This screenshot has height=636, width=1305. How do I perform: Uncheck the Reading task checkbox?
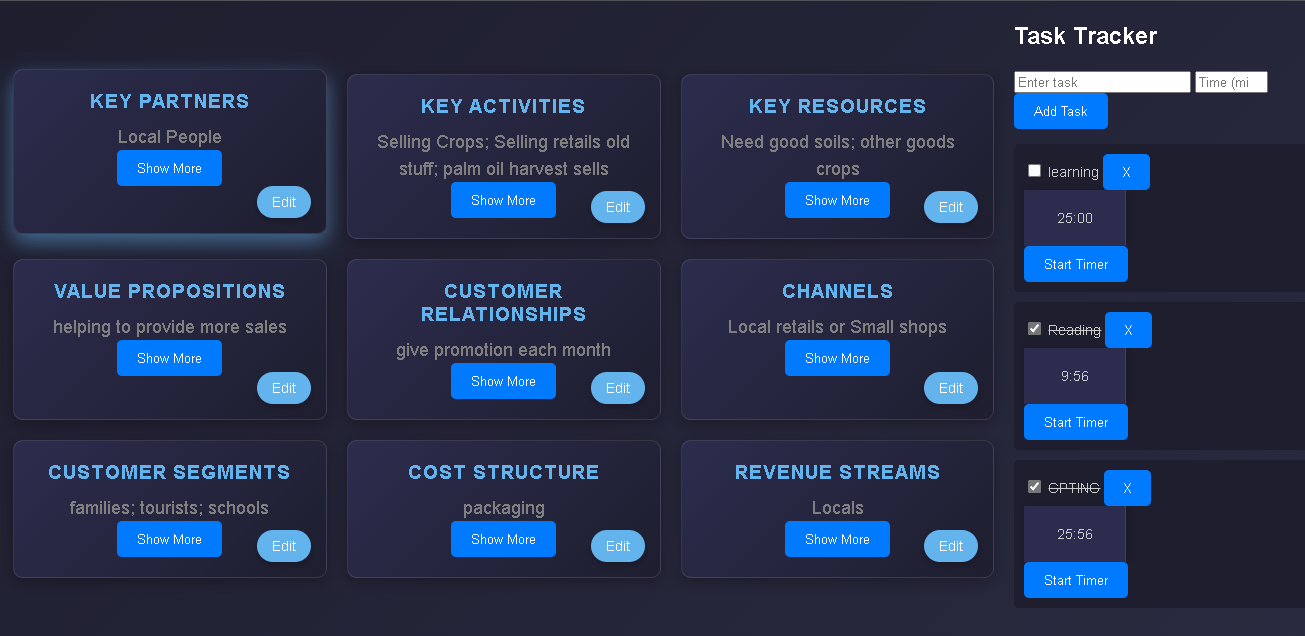pyautogui.click(x=1035, y=329)
